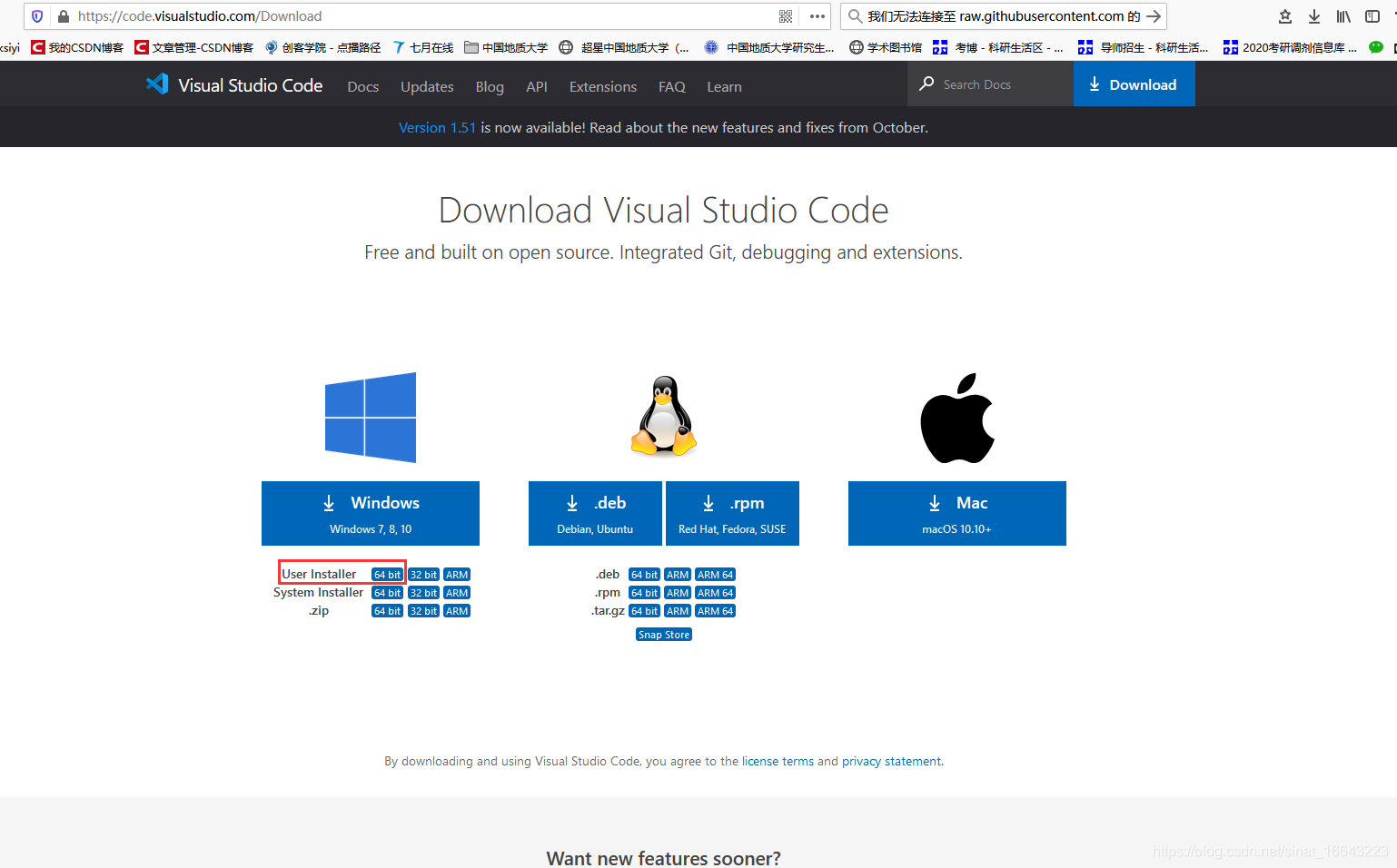Open the 创客学院 - 点播路径 bookmark
This screenshot has height=868, width=1397.
click(322, 47)
